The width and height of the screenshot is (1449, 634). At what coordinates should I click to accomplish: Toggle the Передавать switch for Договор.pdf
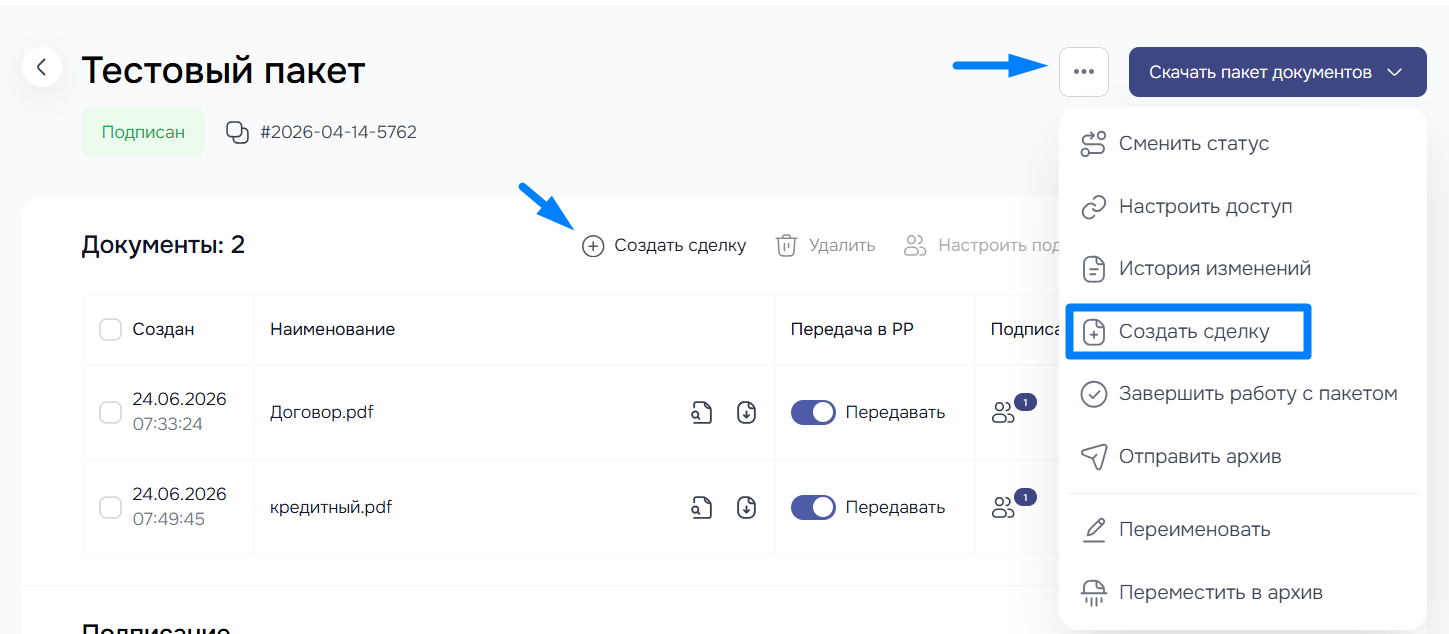coord(813,412)
